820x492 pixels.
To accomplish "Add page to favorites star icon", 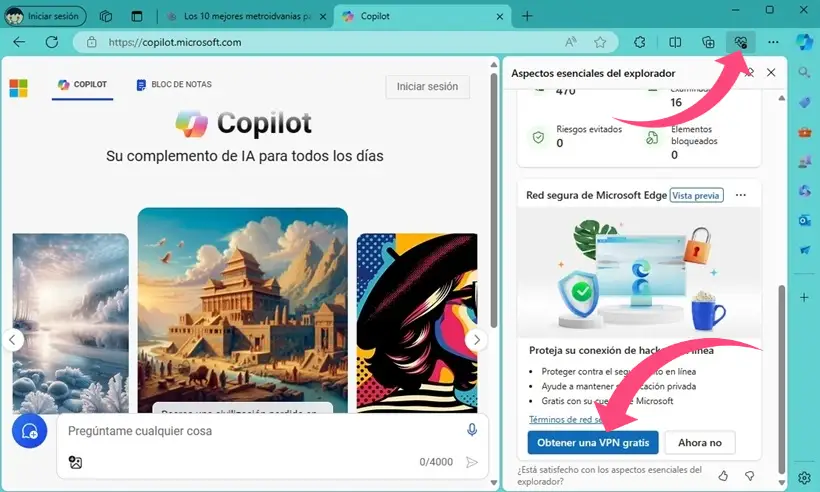I will (600, 42).
